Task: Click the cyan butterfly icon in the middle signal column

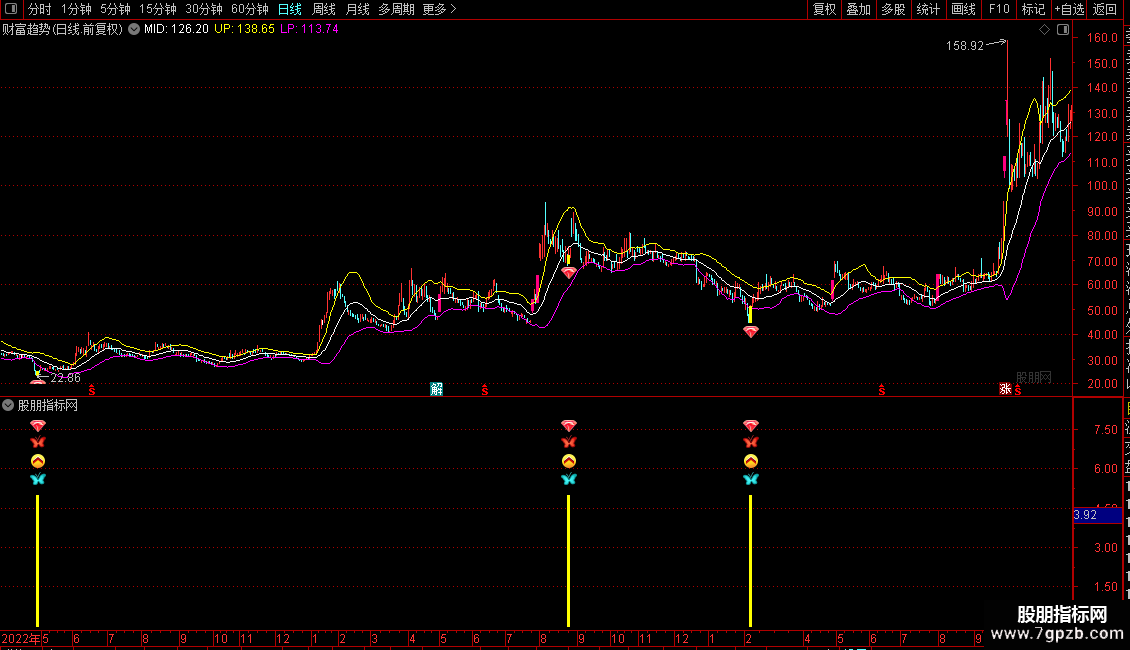Action: click(x=568, y=479)
